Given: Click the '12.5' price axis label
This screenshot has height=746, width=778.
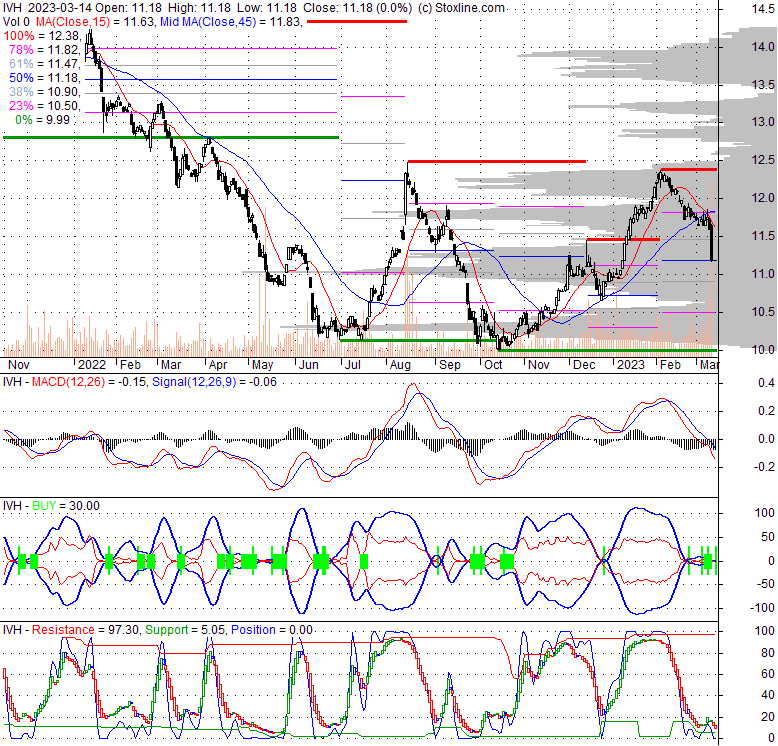Looking at the screenshot, I should tap(763, 160).
